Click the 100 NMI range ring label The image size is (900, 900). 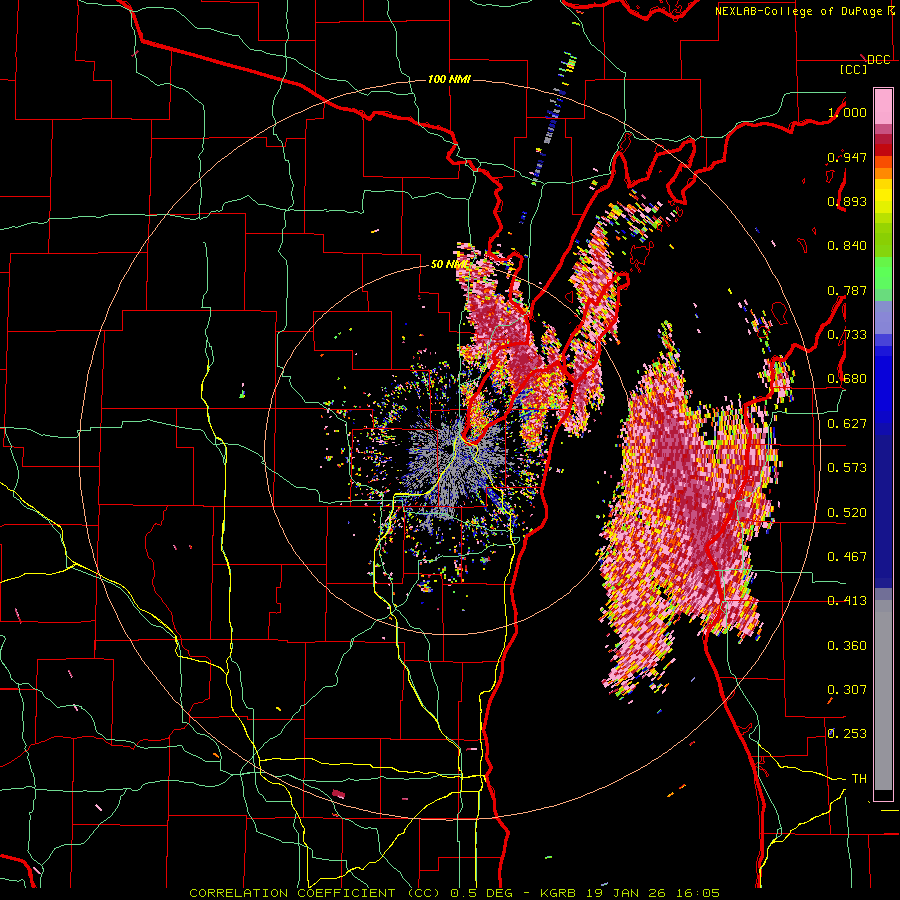[449, 79]
